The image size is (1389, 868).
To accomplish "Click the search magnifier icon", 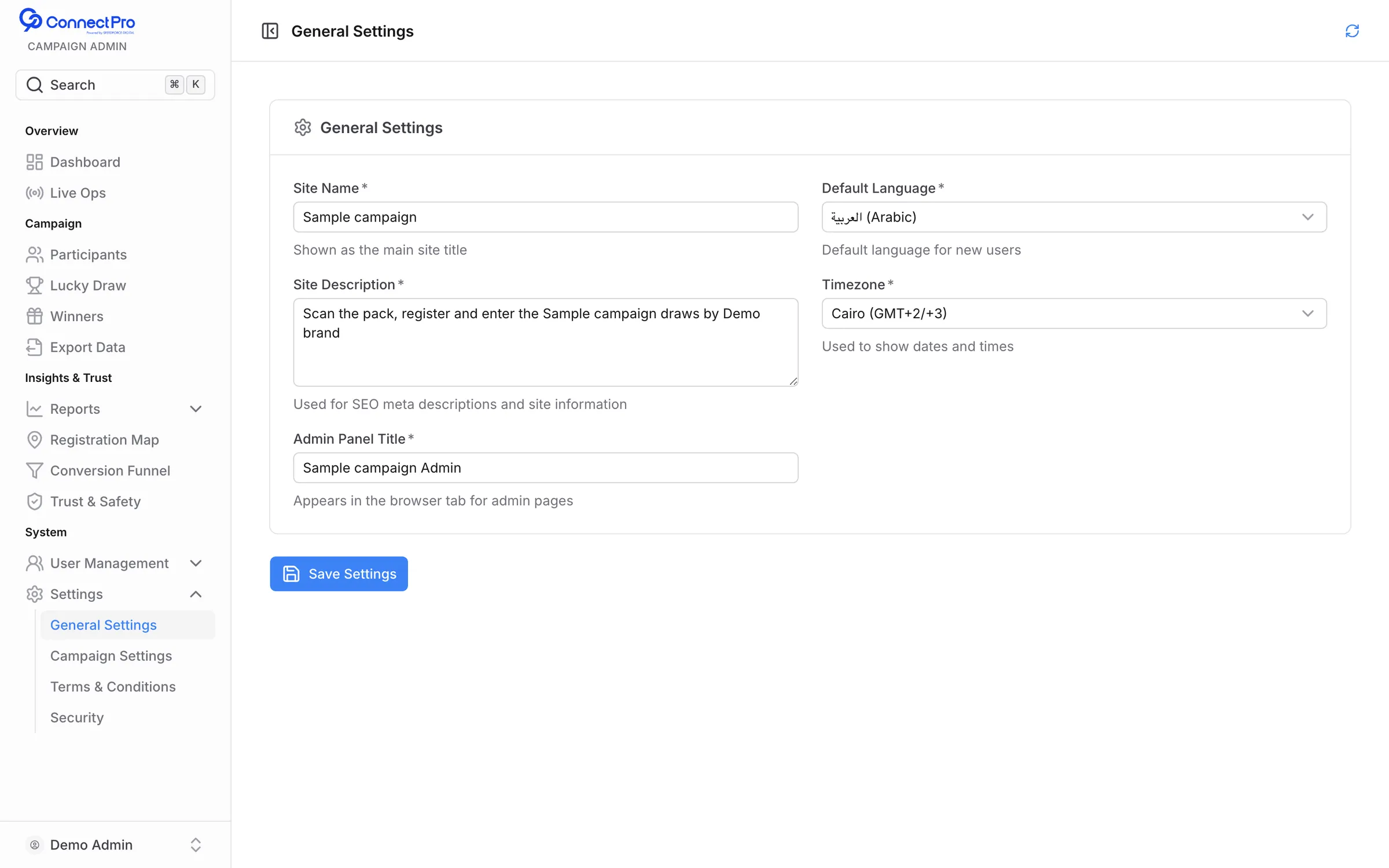I will pyautogui.click(x=35, y=84).
